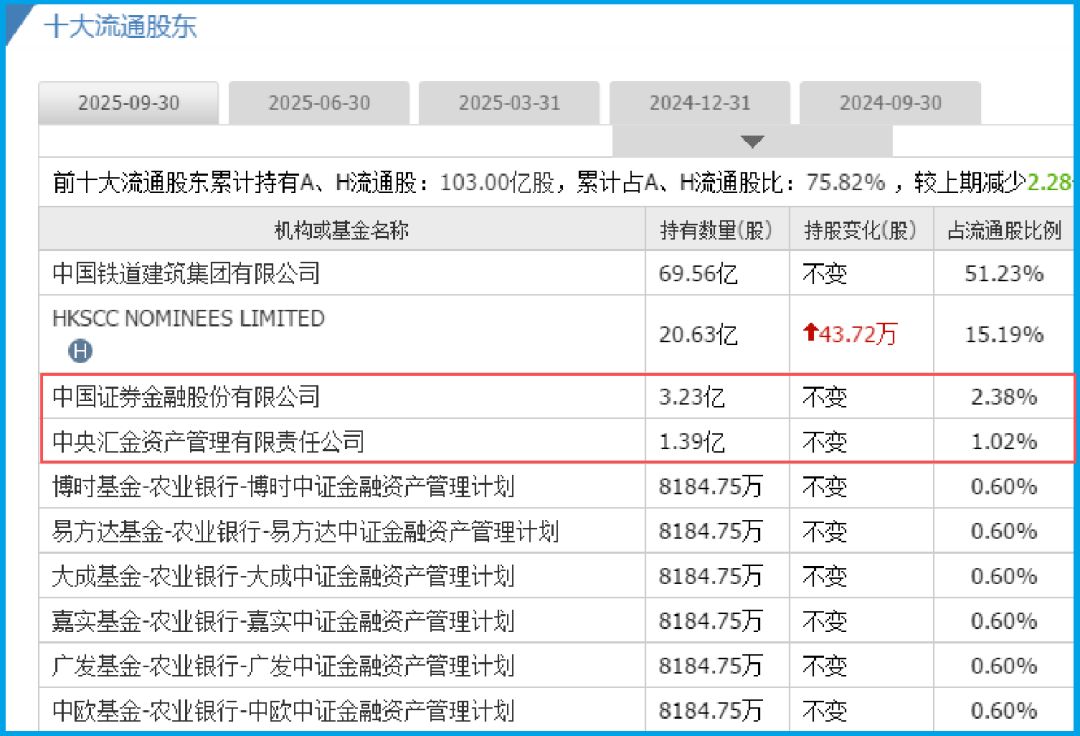Select the 2024-12-31 tab
The width and height of the screenshot is (1080, 736).
pyautogui.click(x=700, y=103)
